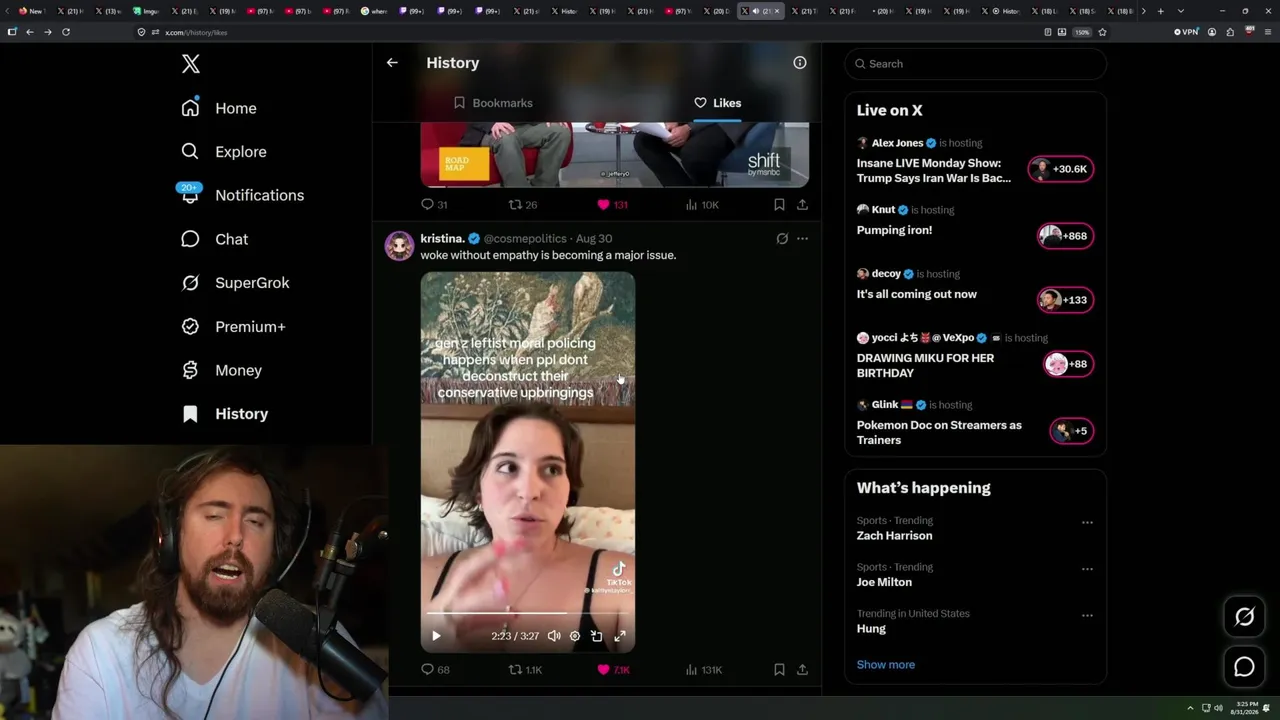This screenshot has width=1280, height=720.
Task: Select History in the sidebar
Action: 224,414
